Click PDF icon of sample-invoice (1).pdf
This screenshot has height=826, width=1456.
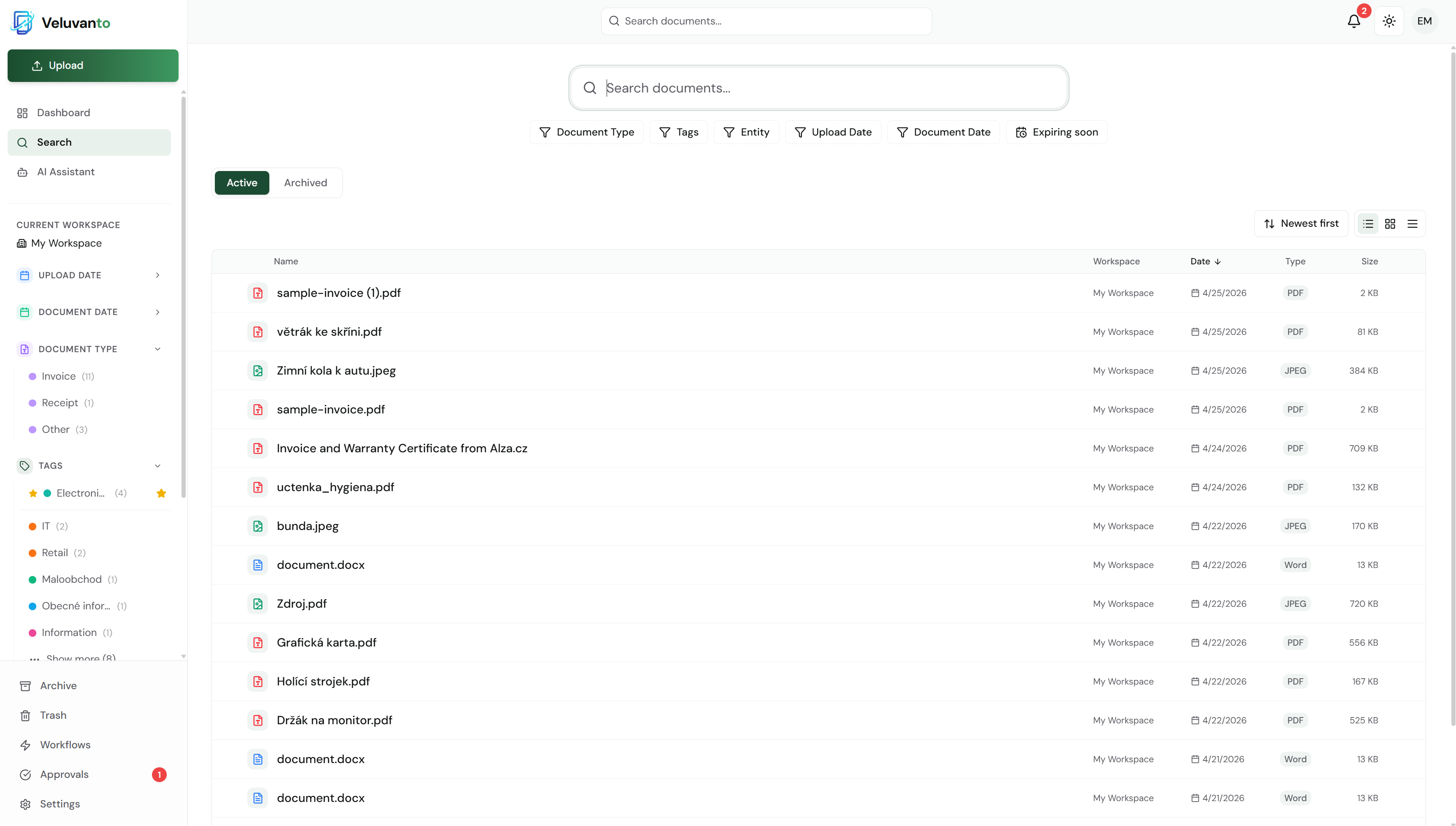click(x=258, y=293)
